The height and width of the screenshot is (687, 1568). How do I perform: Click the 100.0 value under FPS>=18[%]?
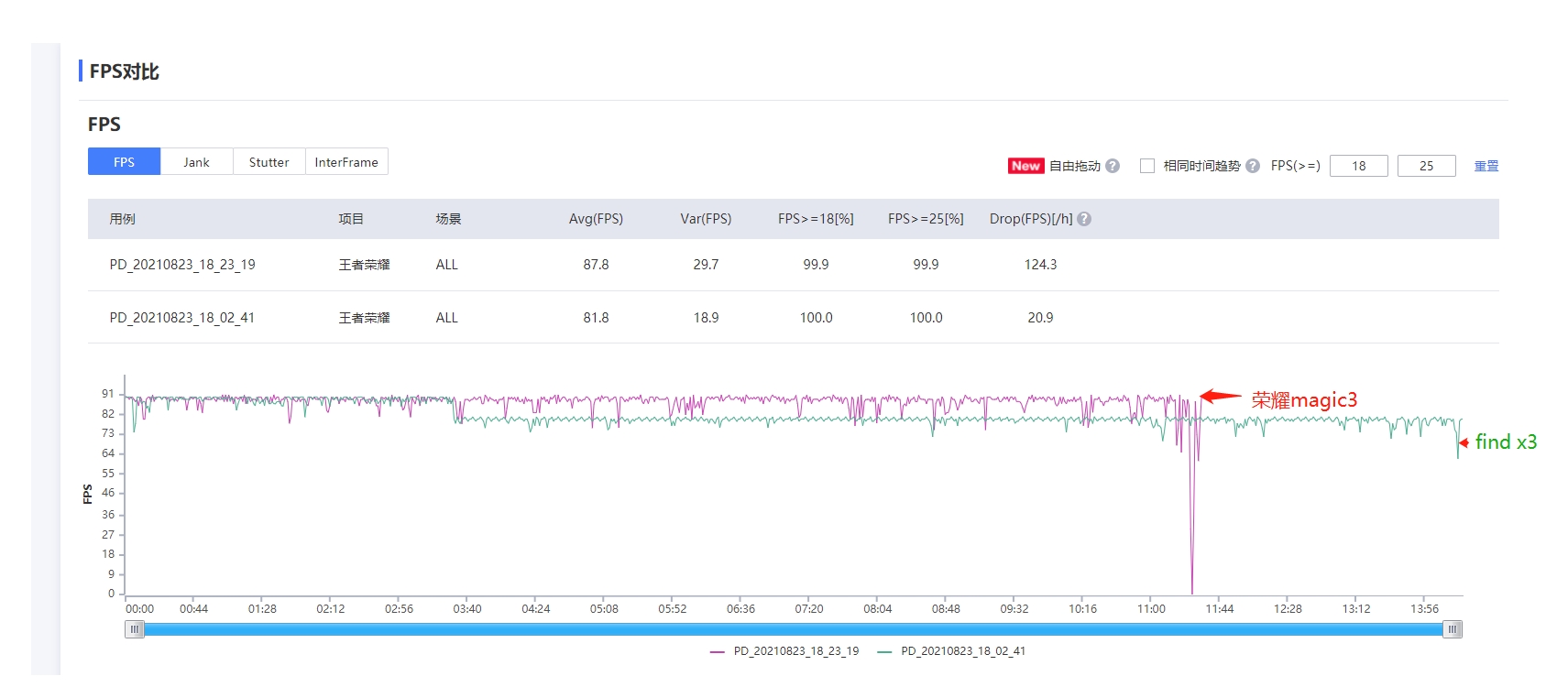click(816, 318)
